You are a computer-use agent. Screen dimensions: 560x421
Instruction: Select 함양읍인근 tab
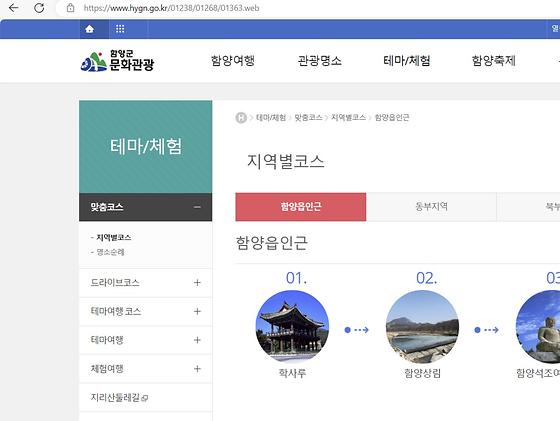coord(301,207)
